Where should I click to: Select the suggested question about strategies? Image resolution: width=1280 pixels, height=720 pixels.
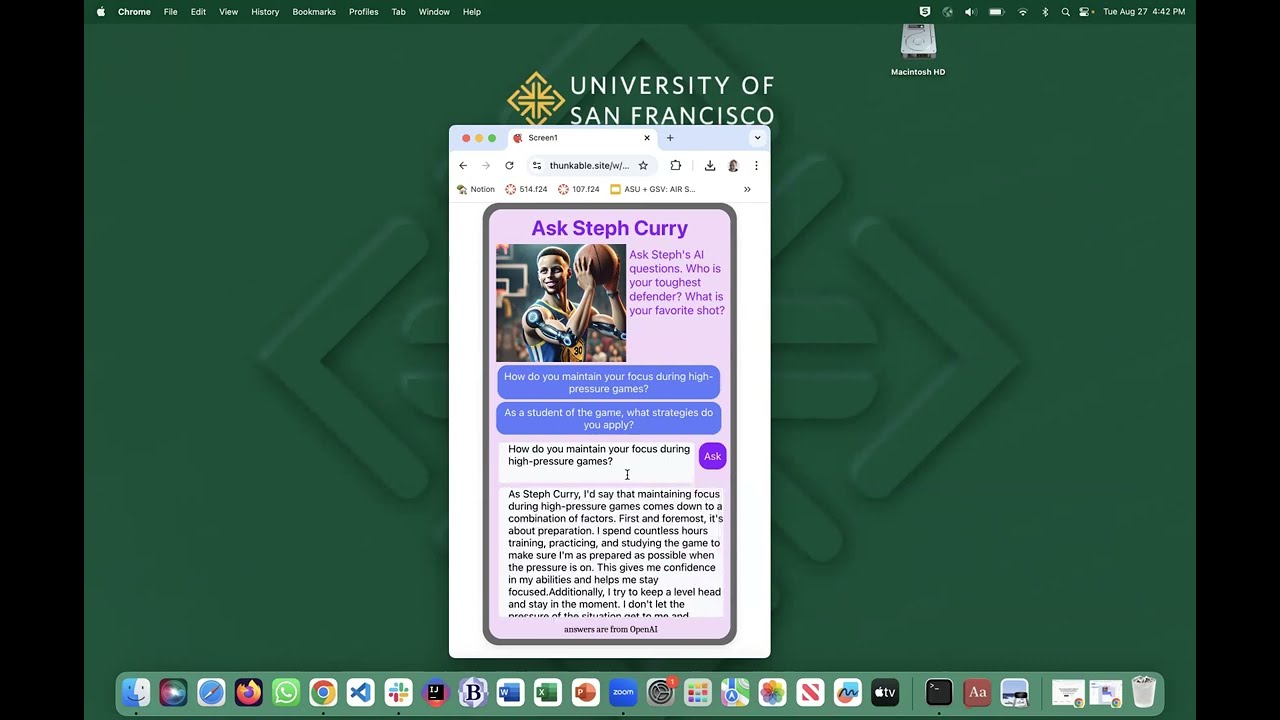tap(608, 419)
